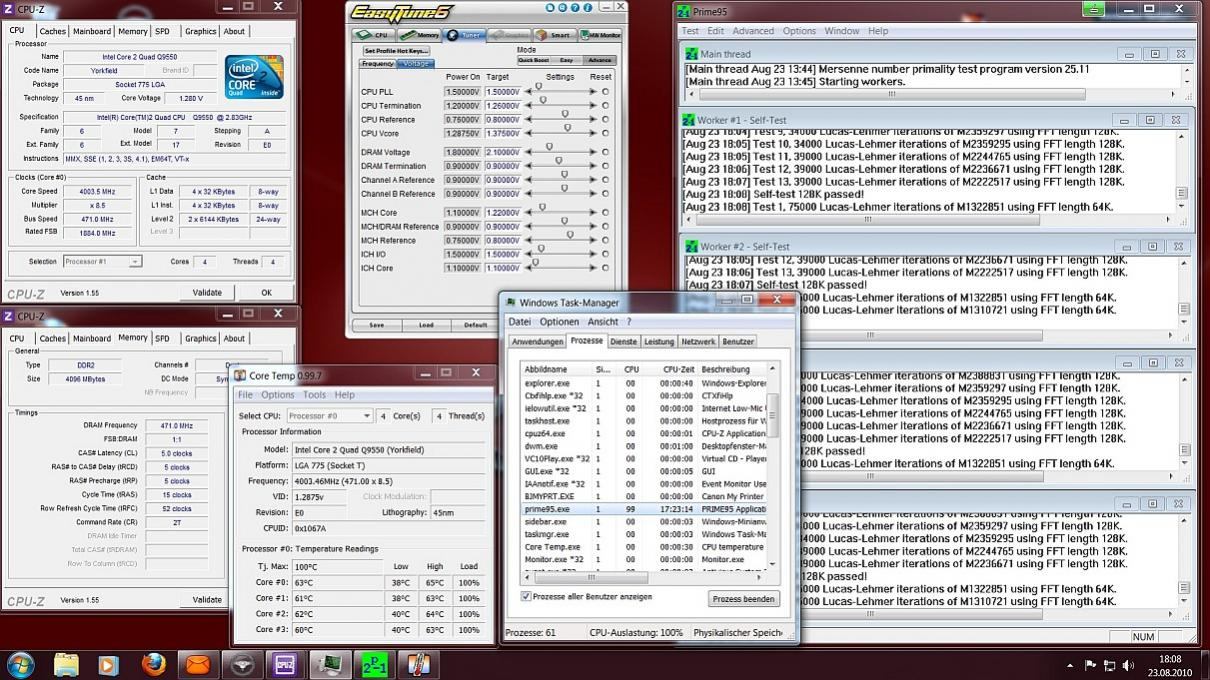
Task: Open EasyTune6 Memory tab with RAM icon
Action: tap(421, 35)
